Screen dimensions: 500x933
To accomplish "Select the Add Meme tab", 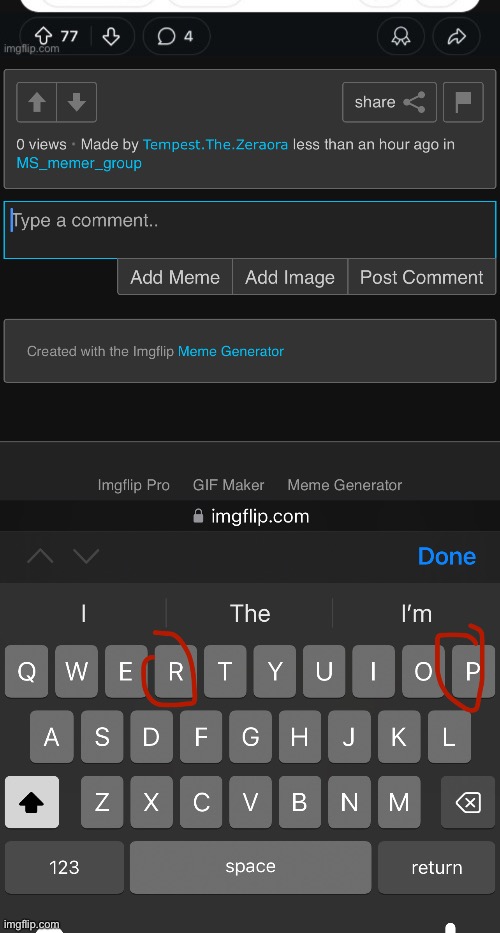I will pyautogui.click(x=175, y=277).
